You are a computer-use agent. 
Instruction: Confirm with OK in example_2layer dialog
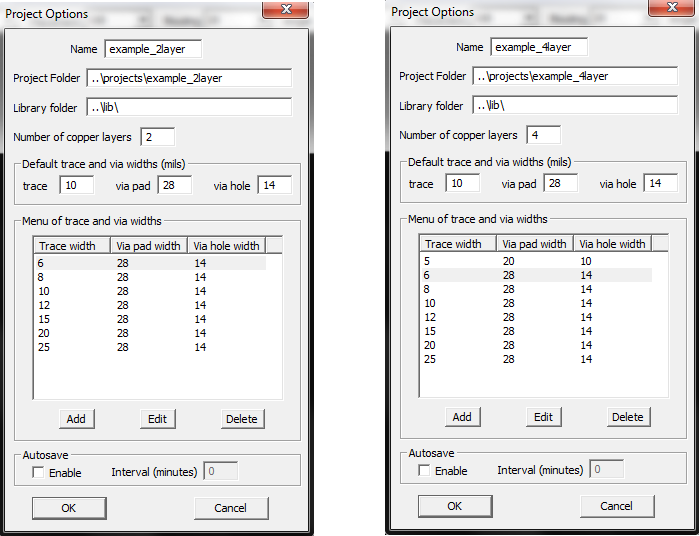pos(69,508)
